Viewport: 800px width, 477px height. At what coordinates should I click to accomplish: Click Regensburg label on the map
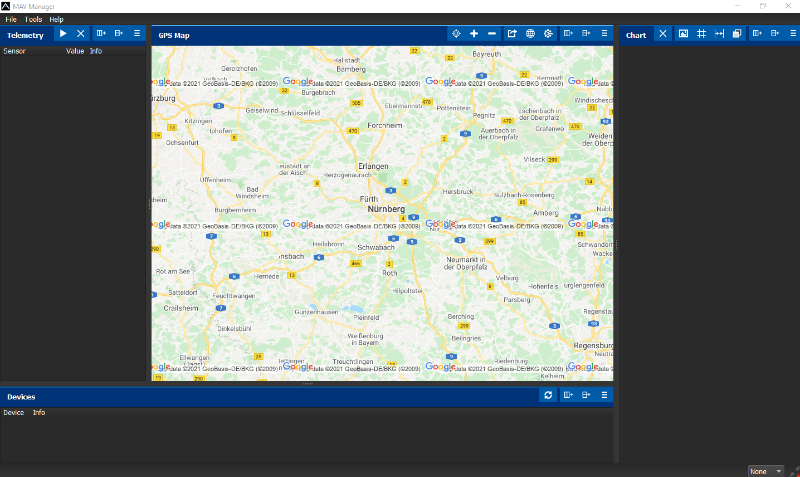click(593, 345)
